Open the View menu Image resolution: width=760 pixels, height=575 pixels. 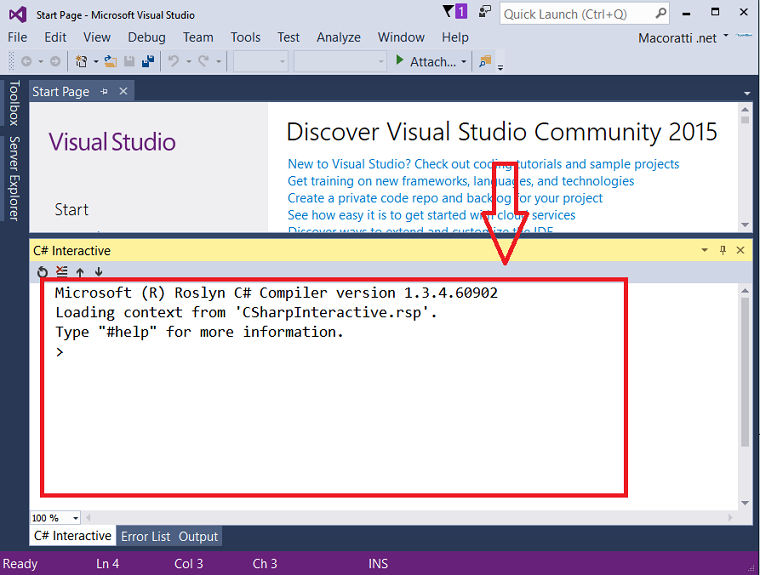click(96, 37)
